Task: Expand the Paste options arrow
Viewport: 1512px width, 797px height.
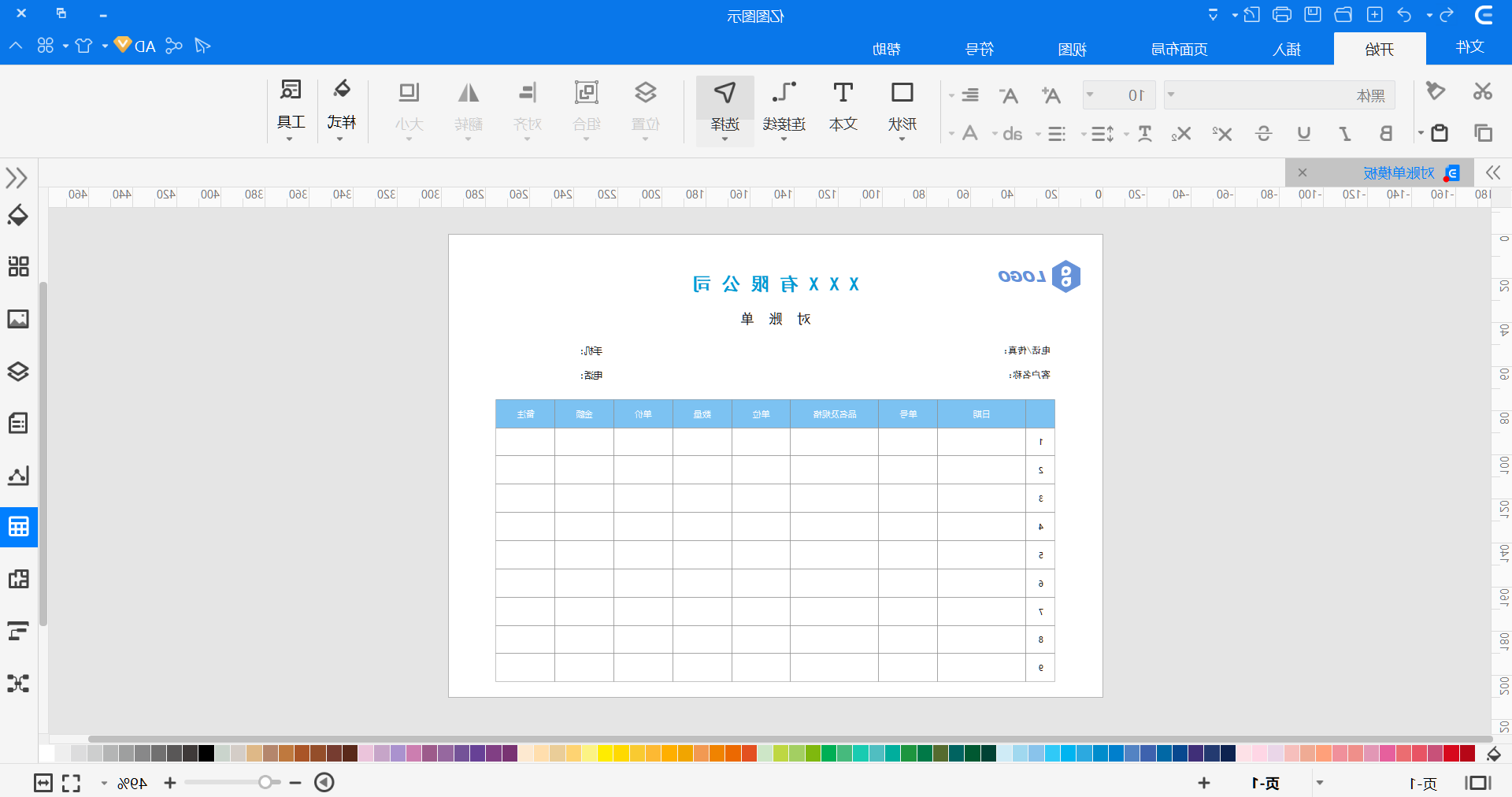Action: 1421,133
